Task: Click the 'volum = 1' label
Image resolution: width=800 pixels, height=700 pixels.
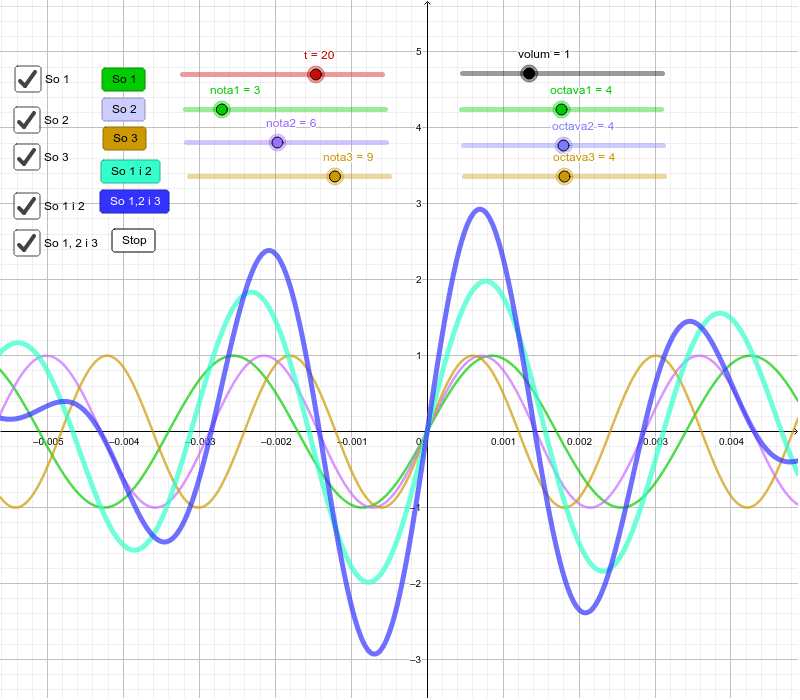Action: pos(544,54)
